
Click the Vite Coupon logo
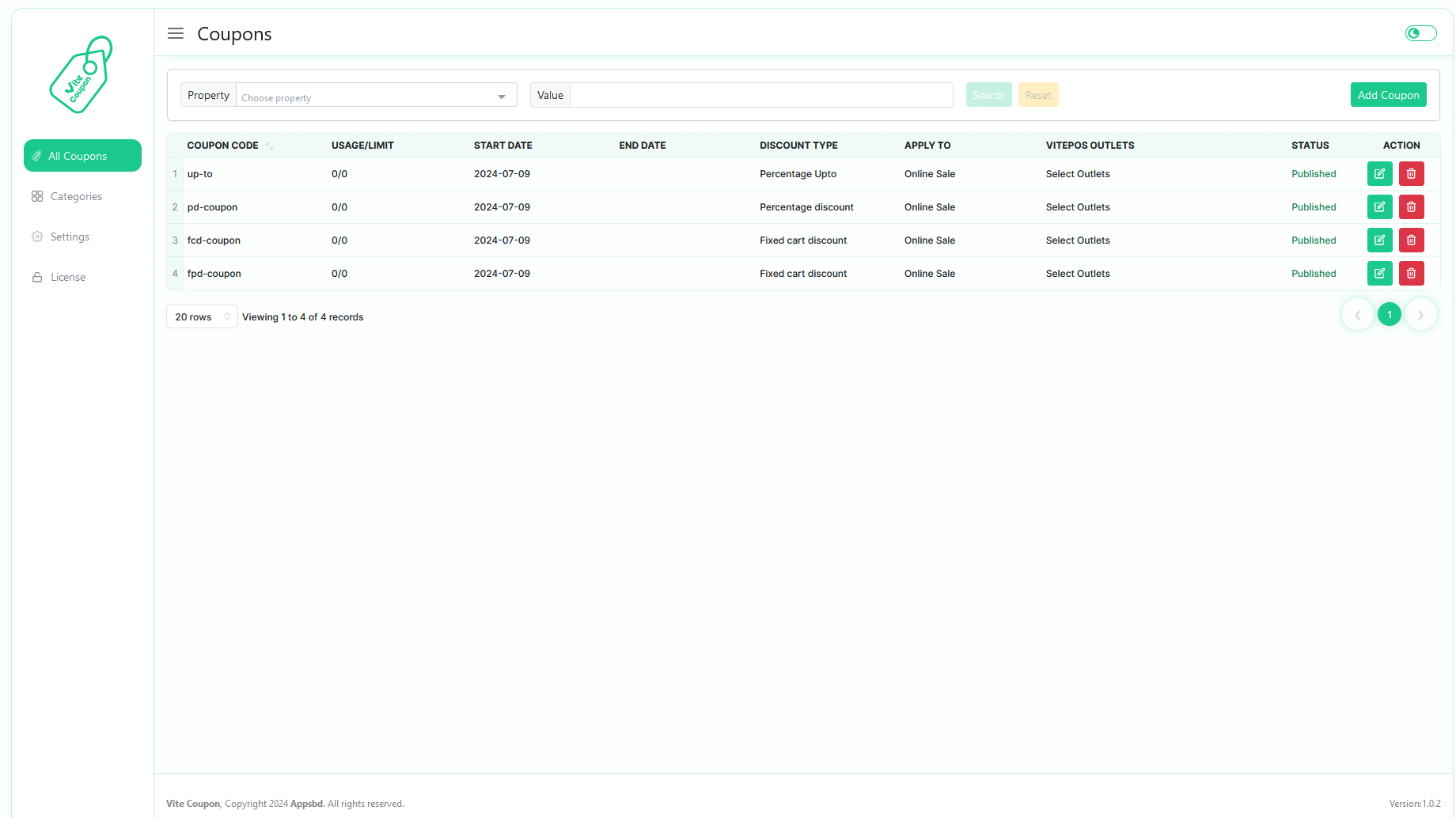(80, 74)
